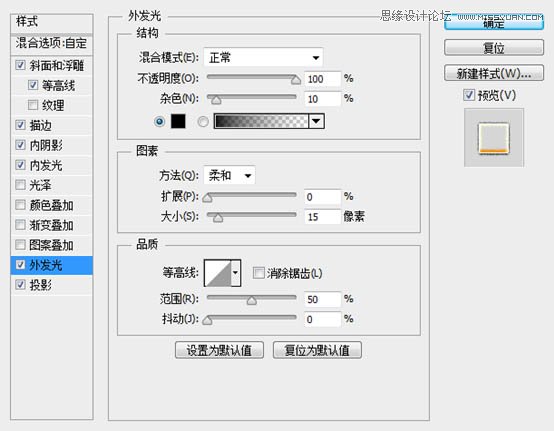Select the 纹理 sub-item in the list
554x431 pixels.
53,105
